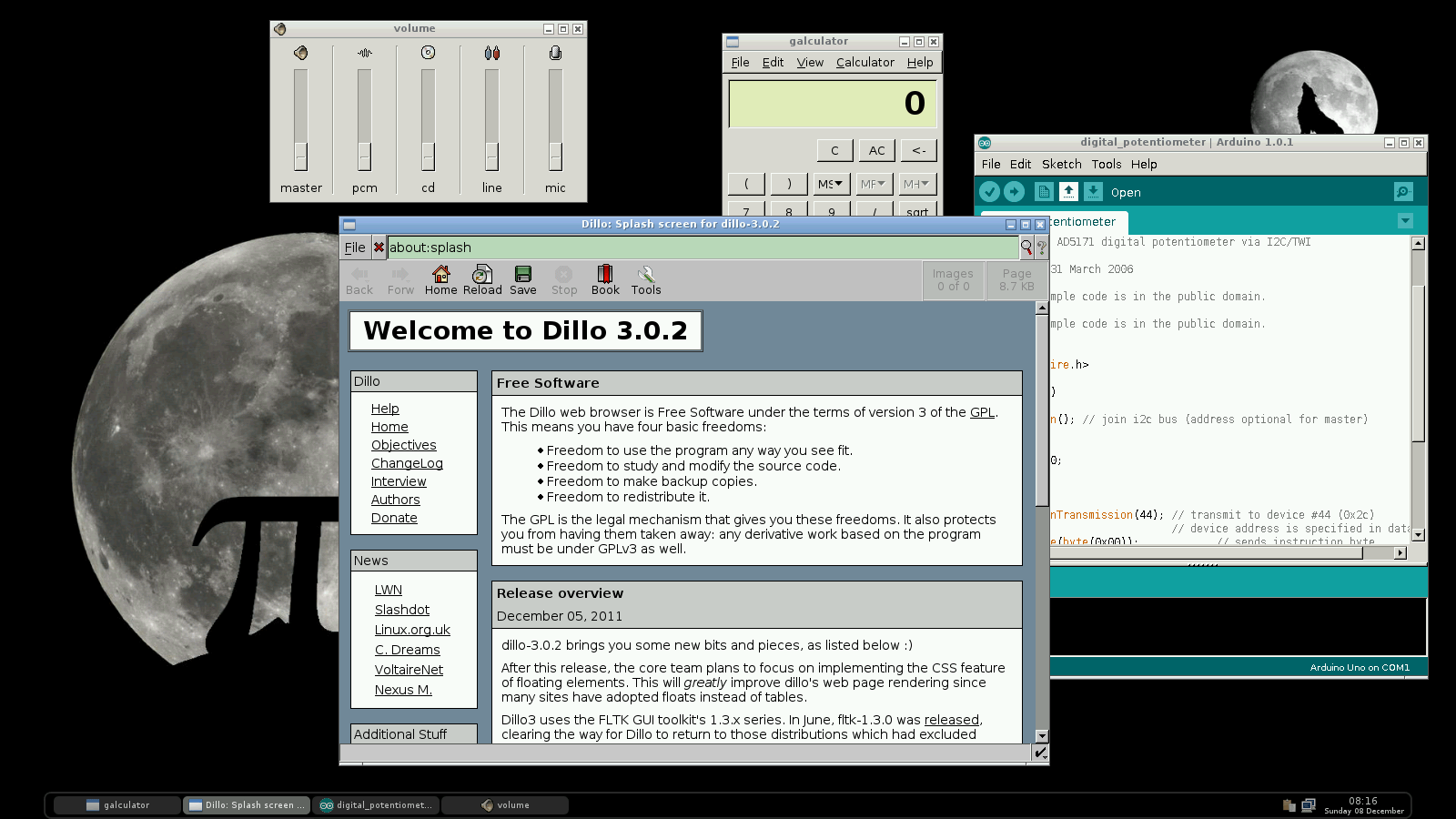Click the master channel icon in volume mixer
1456x819 pixels.
300,53
